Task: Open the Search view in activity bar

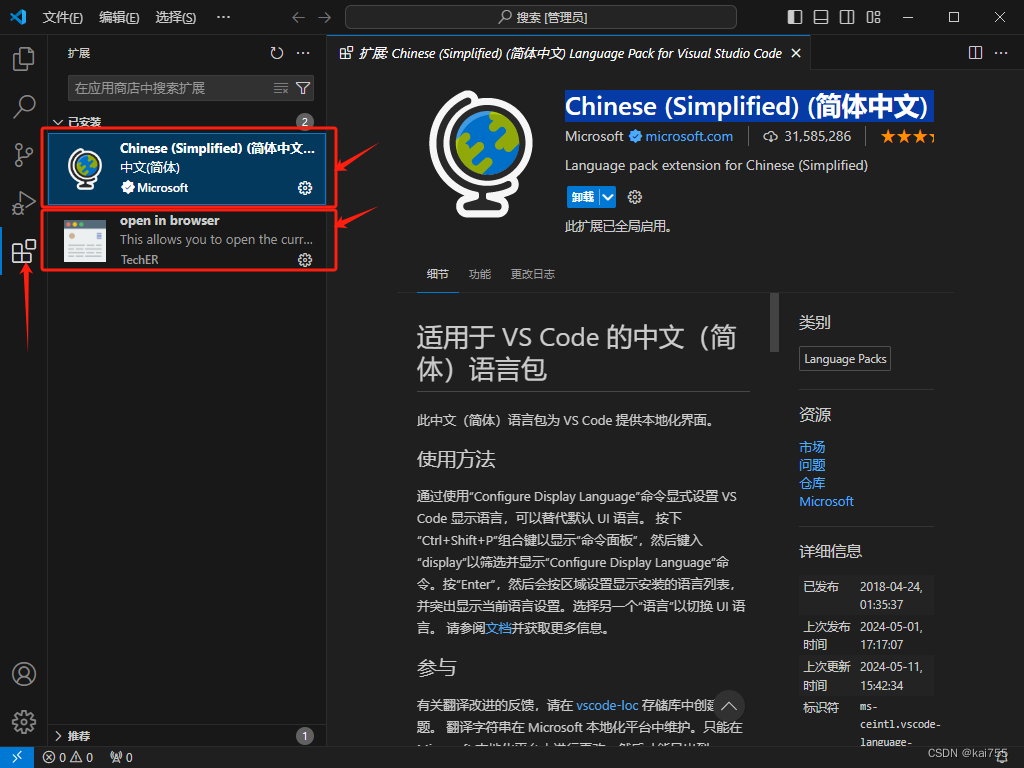Action: click(x=24, y=106)
